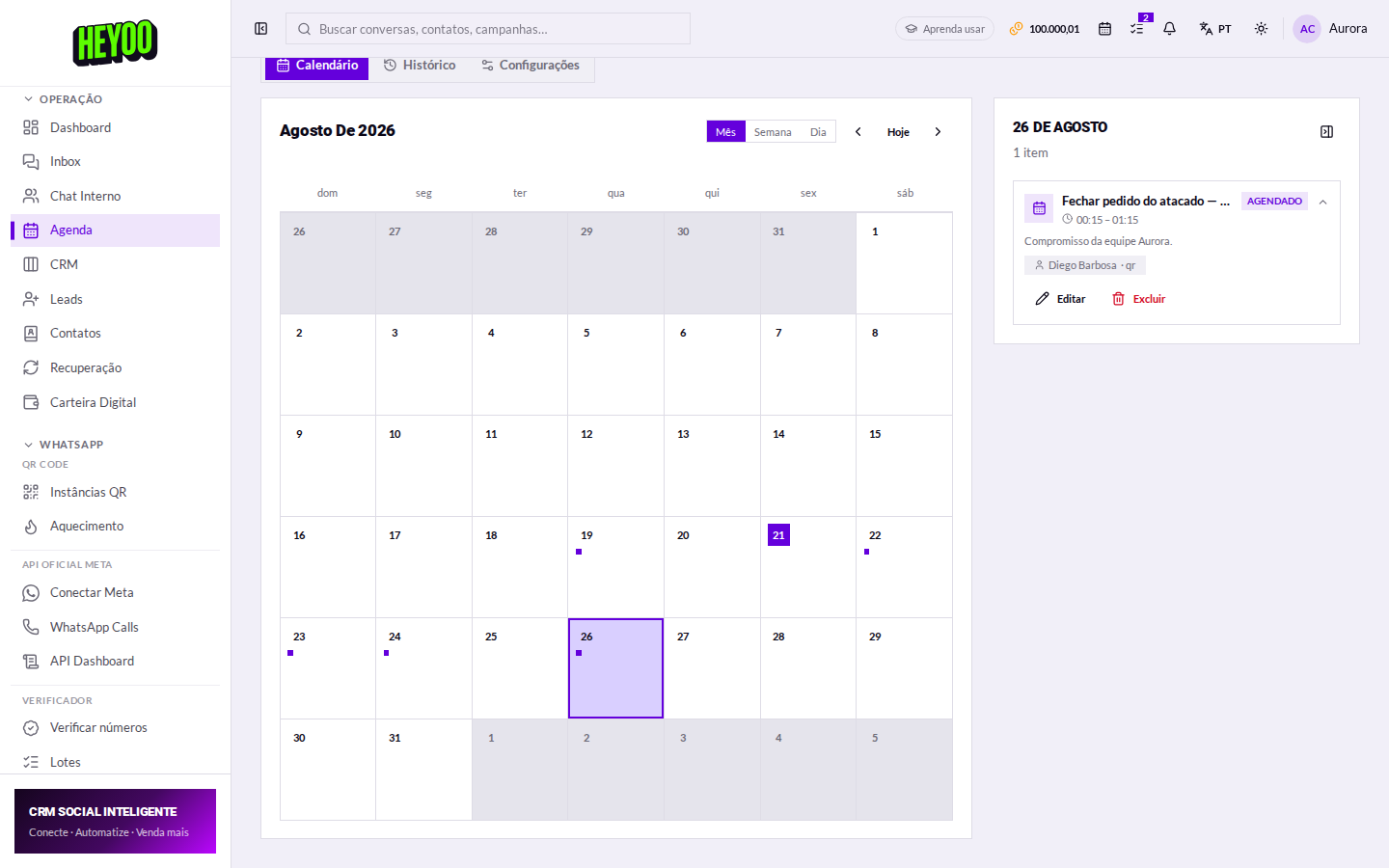Click Aprenda usar button
The height and width of the screenshot is (868, 1389).
click(x=945, y=29)
